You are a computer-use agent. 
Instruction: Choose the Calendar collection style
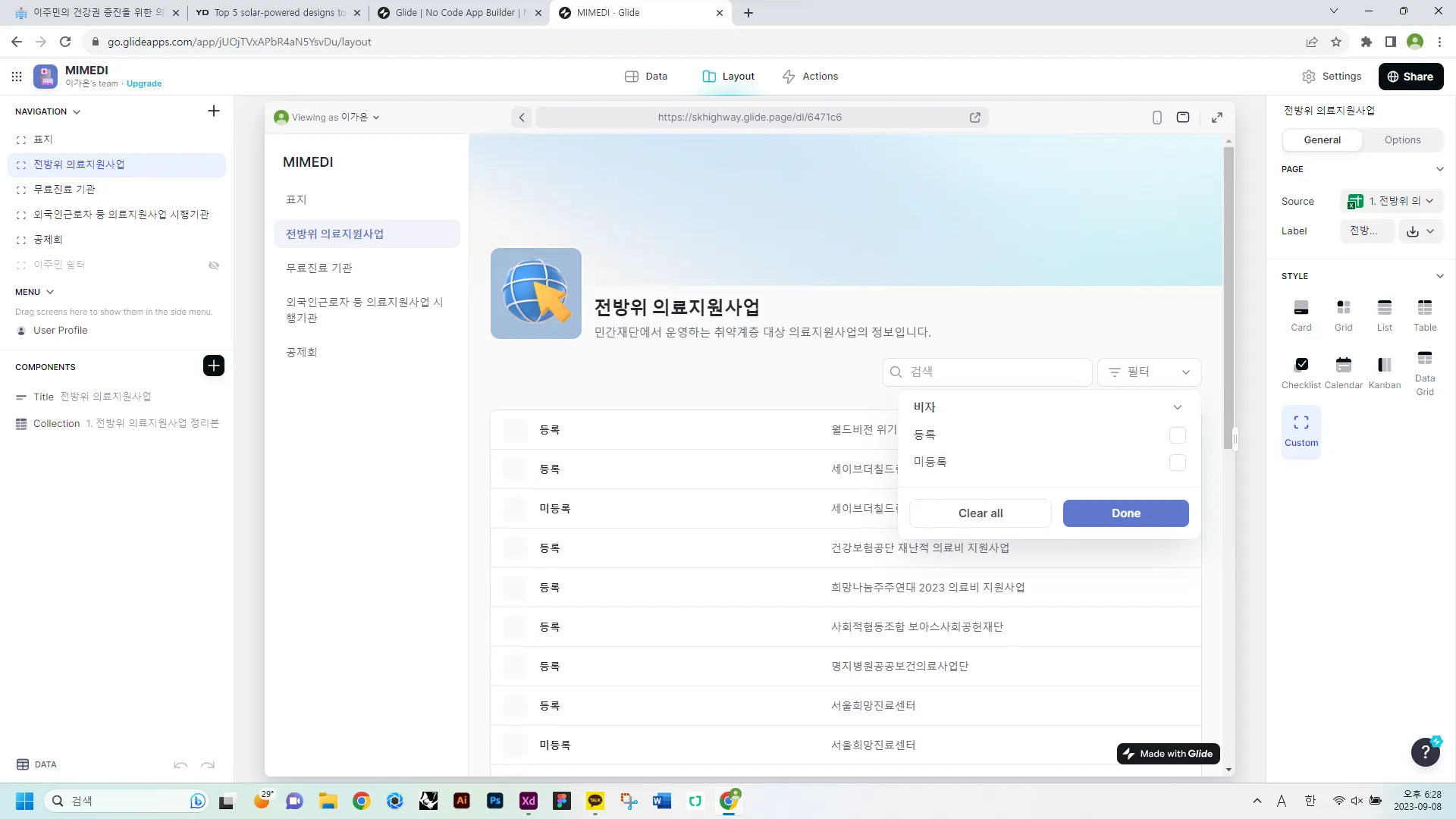pyautogui.click(x=1343, y=366)
